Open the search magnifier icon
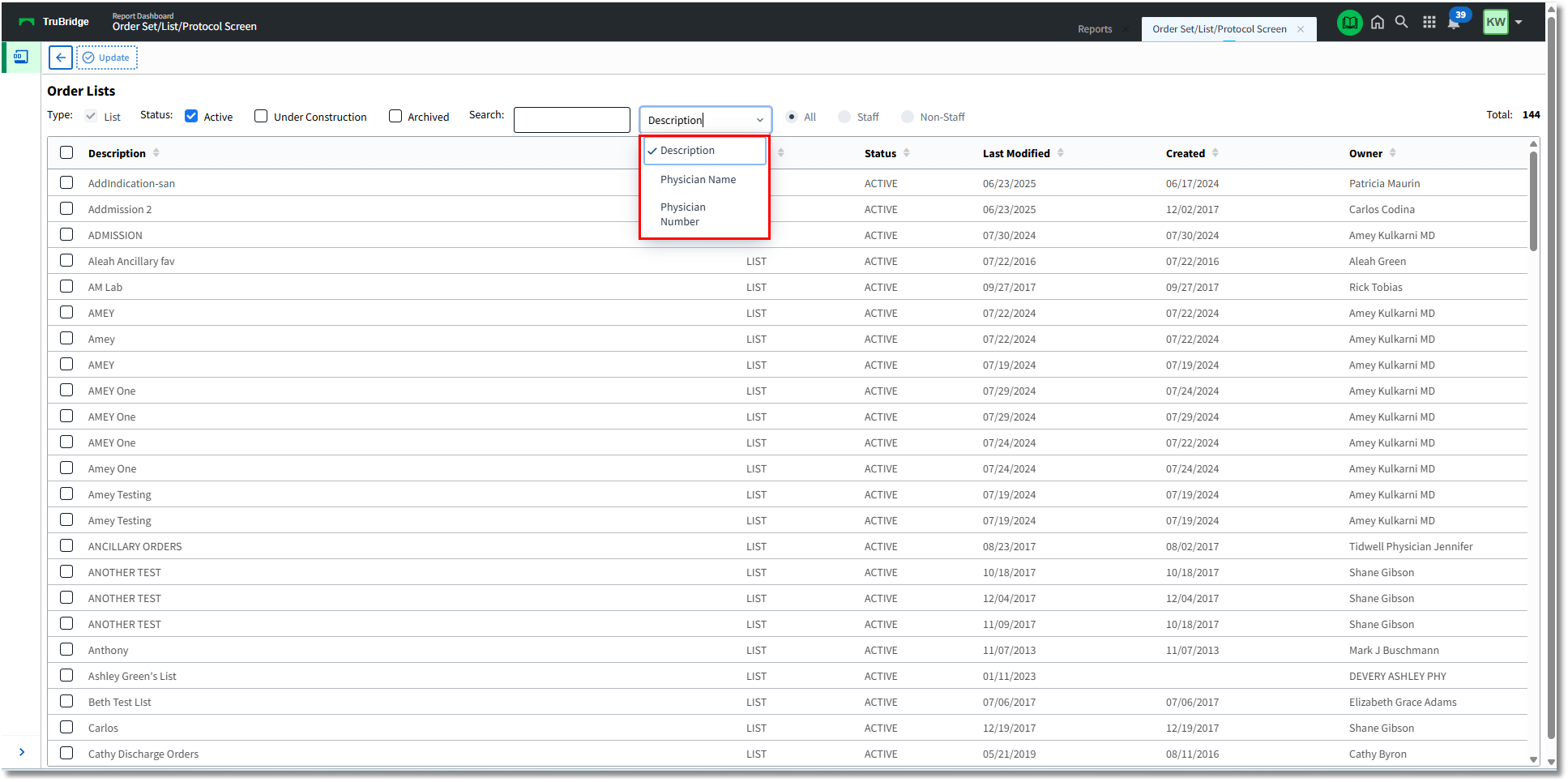Viewport: 1568px width, 782px height. click(x=1401, y=22)
